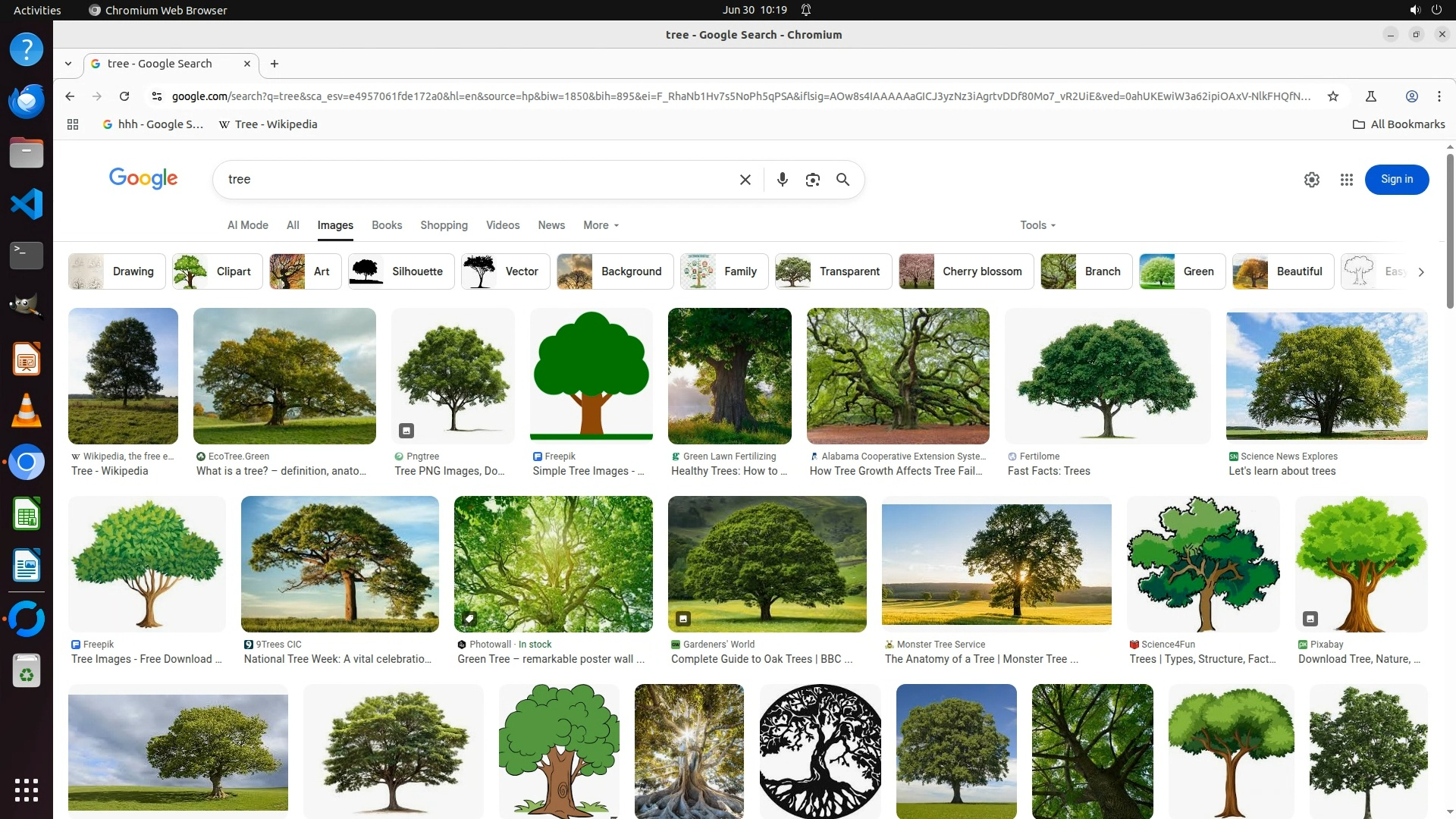Reload the current page

(x=124, y=96)
